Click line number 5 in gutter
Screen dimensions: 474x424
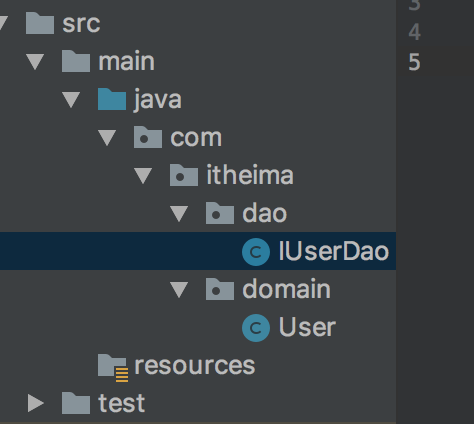[x=414, y=62]
